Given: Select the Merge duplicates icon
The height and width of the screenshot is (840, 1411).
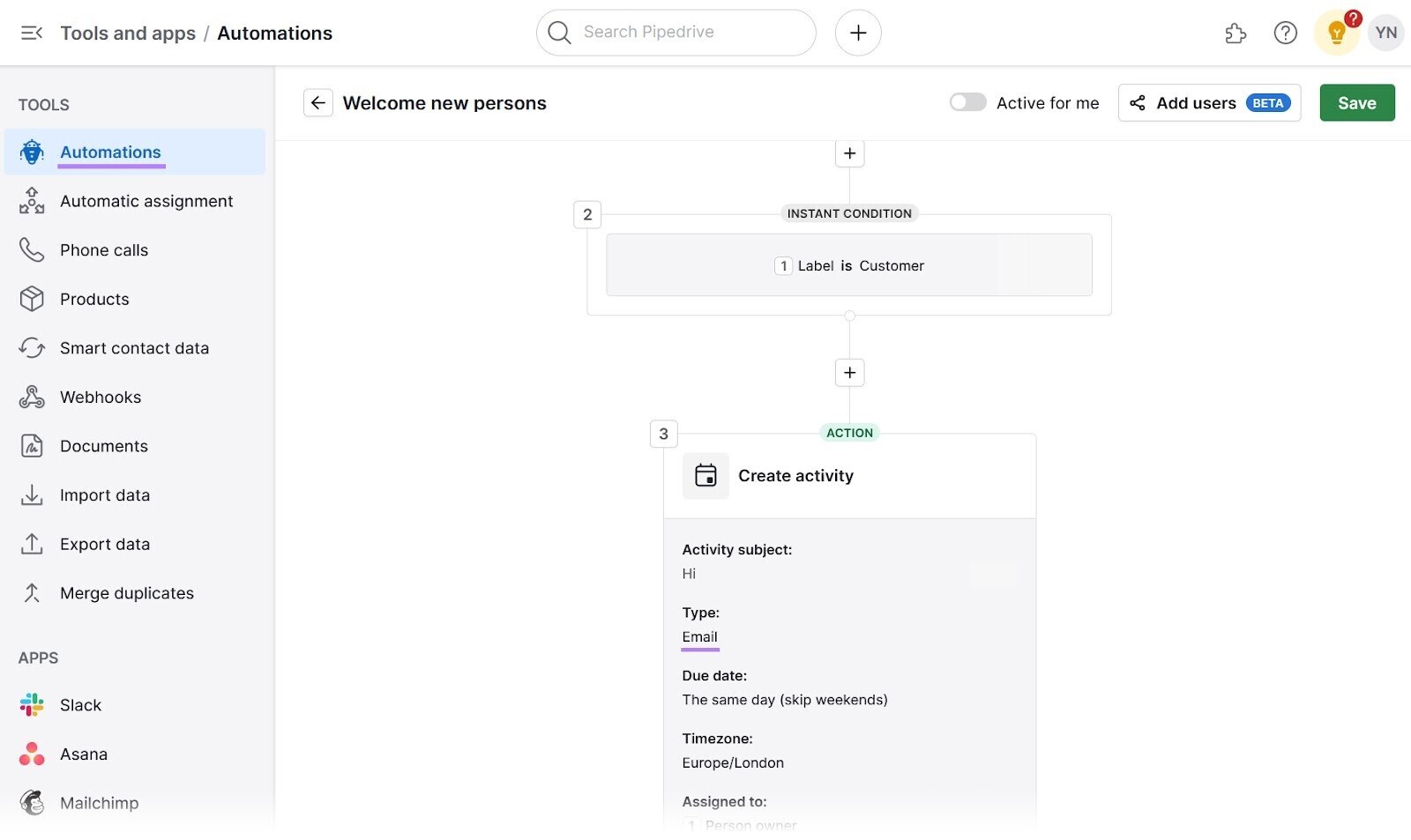Looking at the screenshot, I should coord(32,592).
